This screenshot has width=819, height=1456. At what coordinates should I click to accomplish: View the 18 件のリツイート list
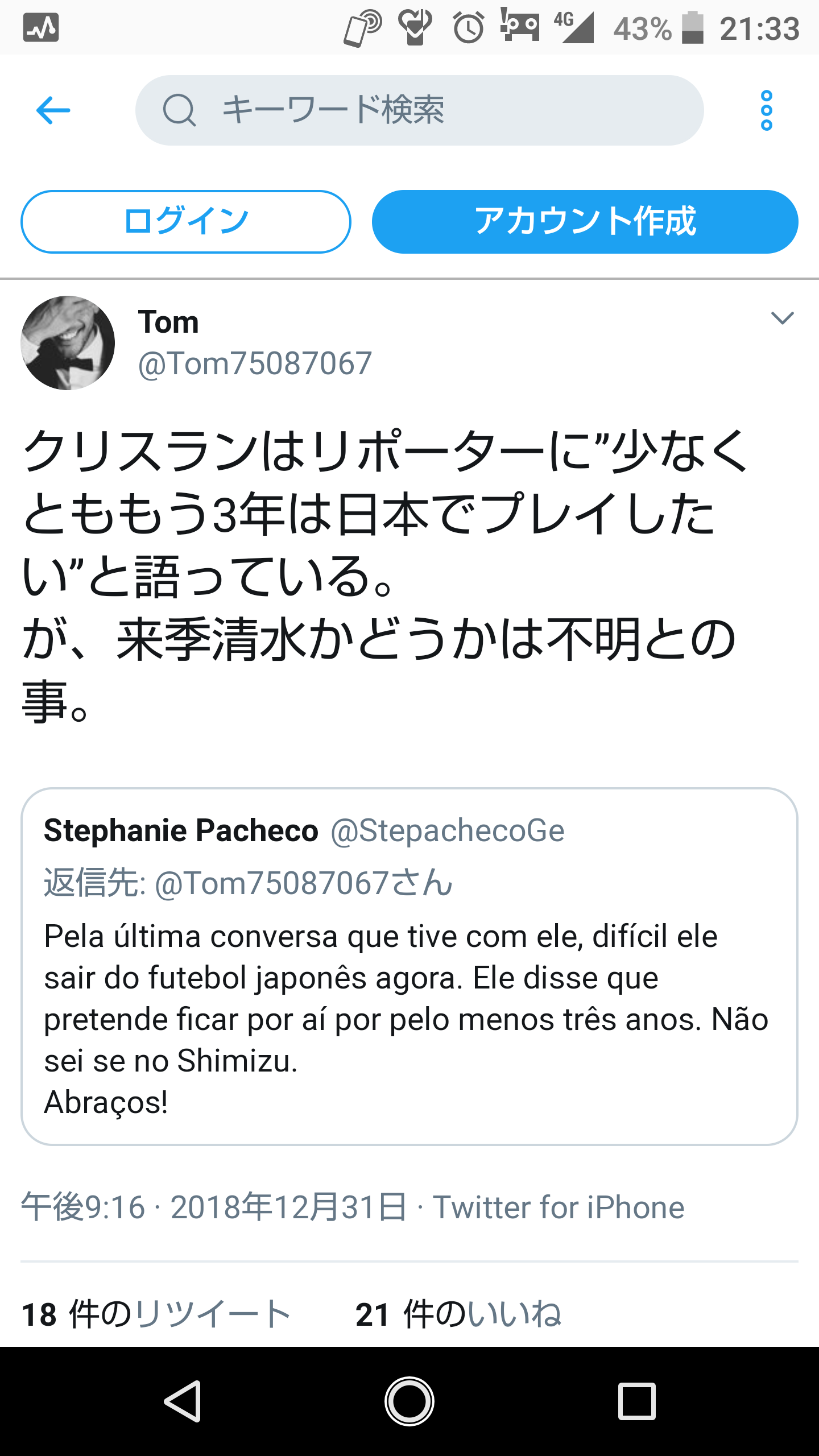[x=156, y=1314]
